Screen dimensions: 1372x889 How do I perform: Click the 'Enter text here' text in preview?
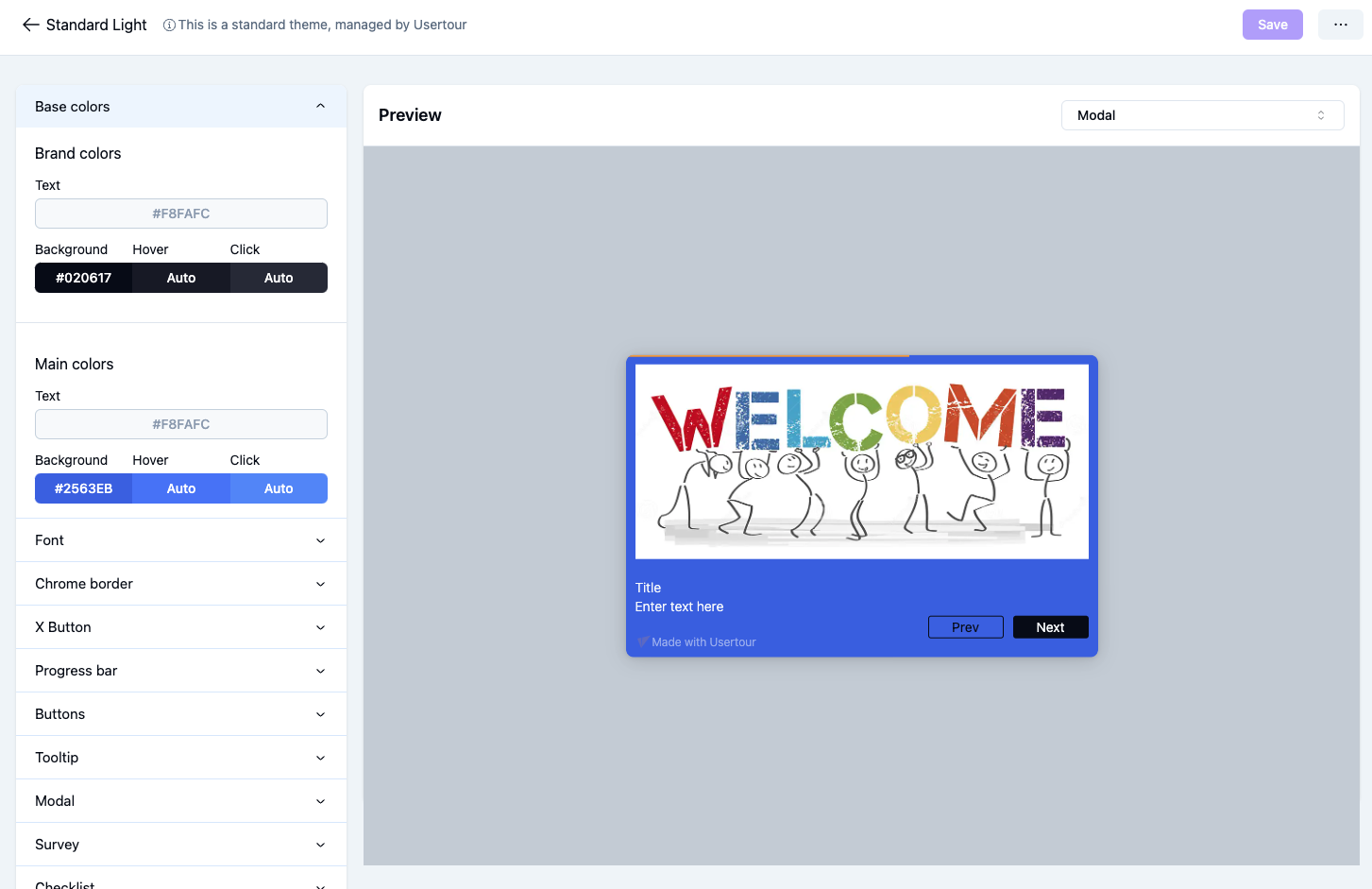679,607
